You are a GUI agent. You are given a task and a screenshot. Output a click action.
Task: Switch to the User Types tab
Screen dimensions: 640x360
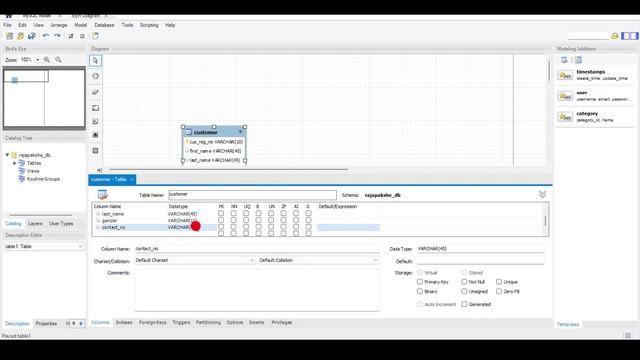coord(61,224)
